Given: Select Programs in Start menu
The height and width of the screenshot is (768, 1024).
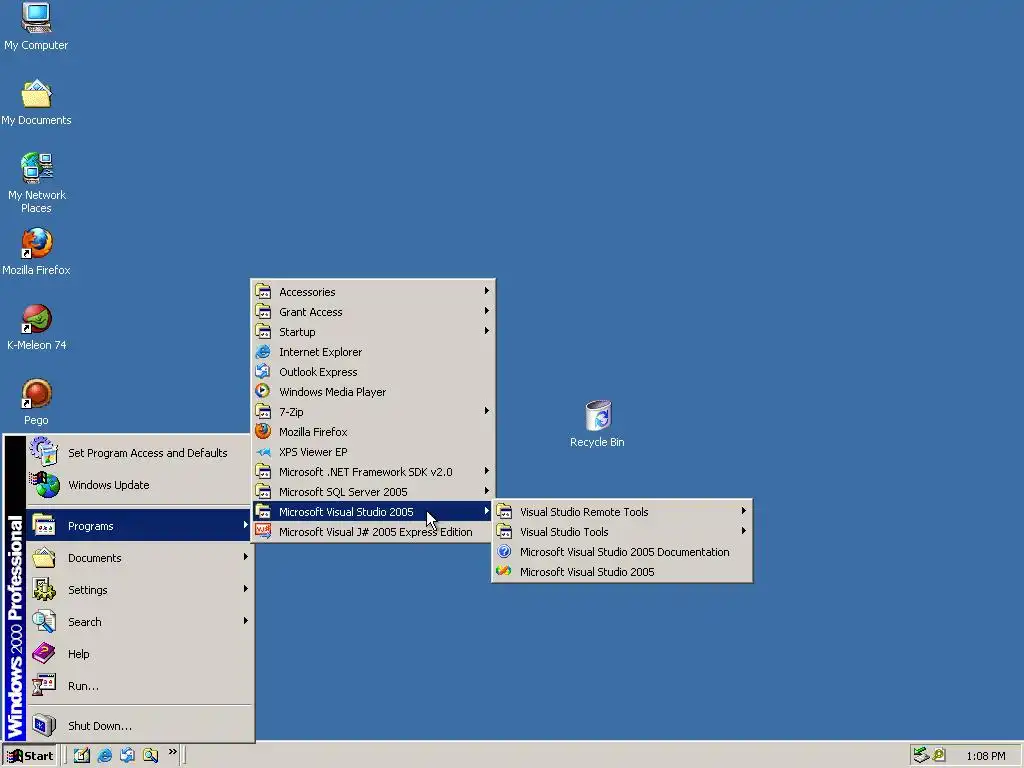Looking at the screenshot, I should tap(138, 526).
